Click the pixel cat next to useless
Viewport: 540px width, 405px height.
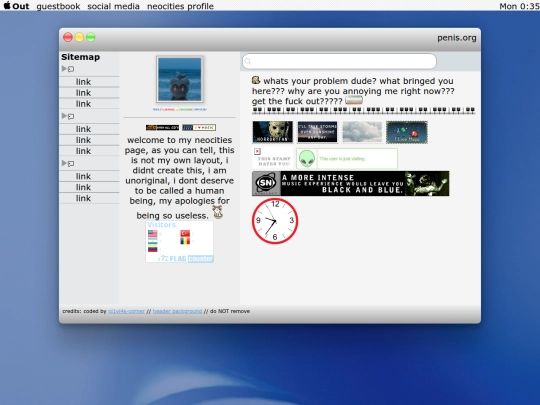click(217, 212)
